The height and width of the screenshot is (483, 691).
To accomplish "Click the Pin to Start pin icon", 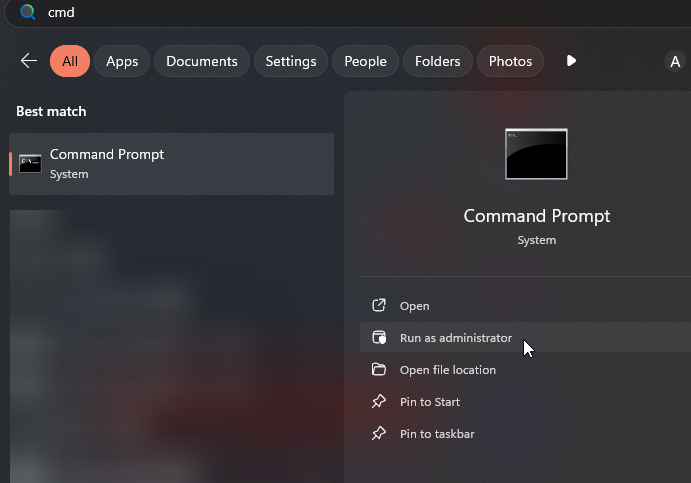I will [379, 402].
